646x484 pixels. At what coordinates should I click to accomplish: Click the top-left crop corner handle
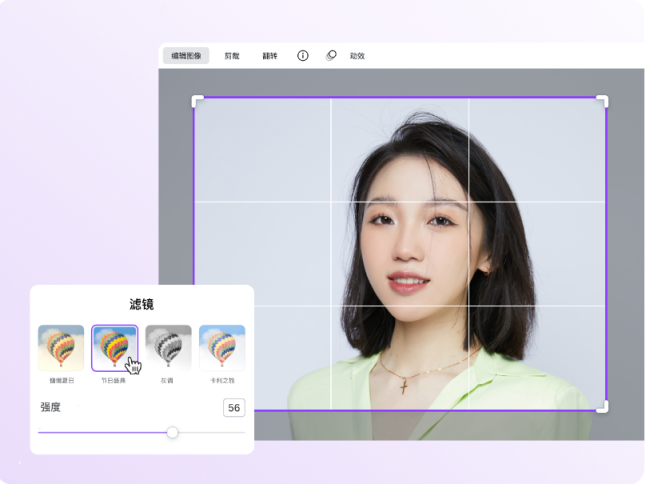coord(197,101)
